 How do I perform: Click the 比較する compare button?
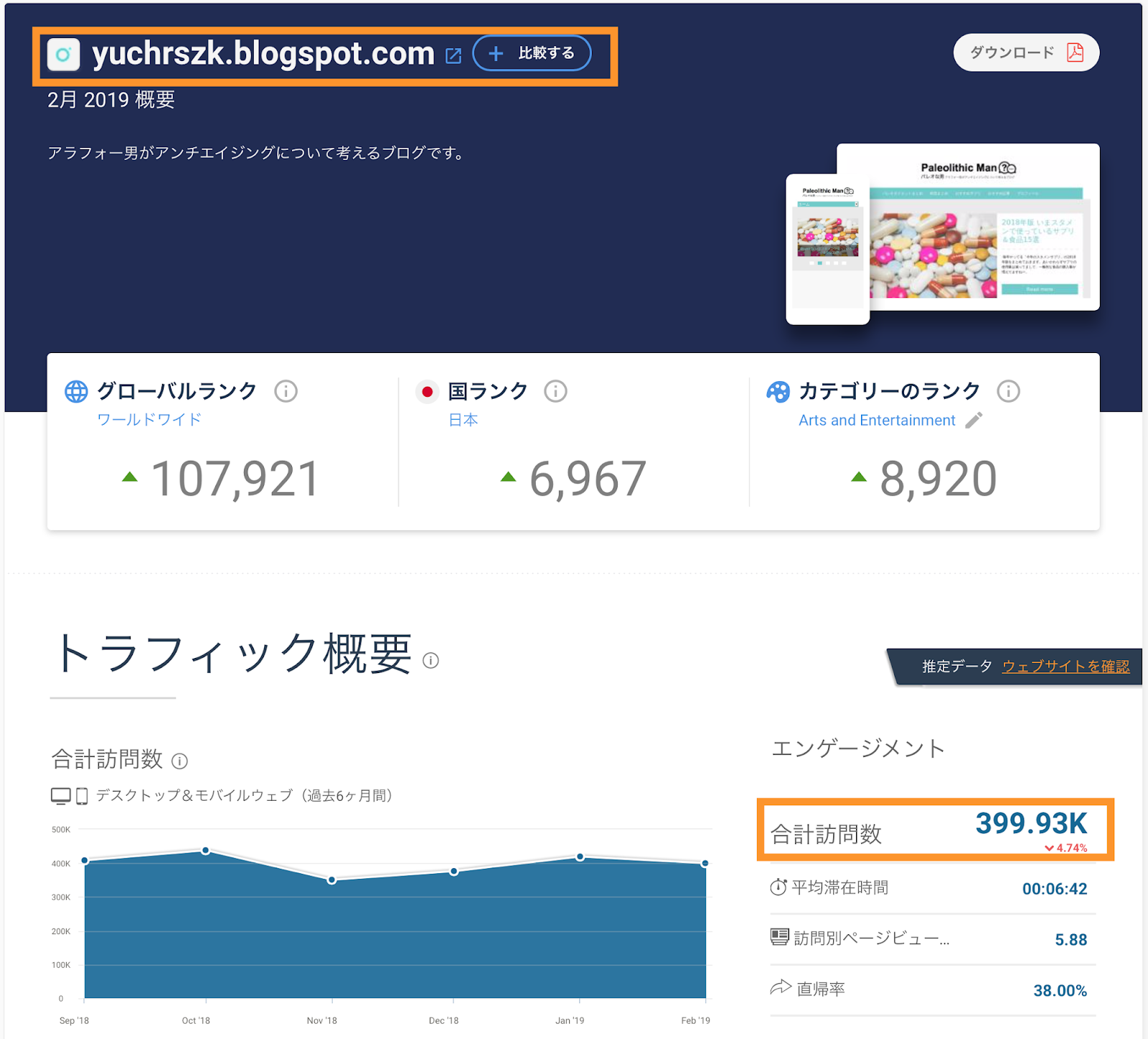[532, 53]
